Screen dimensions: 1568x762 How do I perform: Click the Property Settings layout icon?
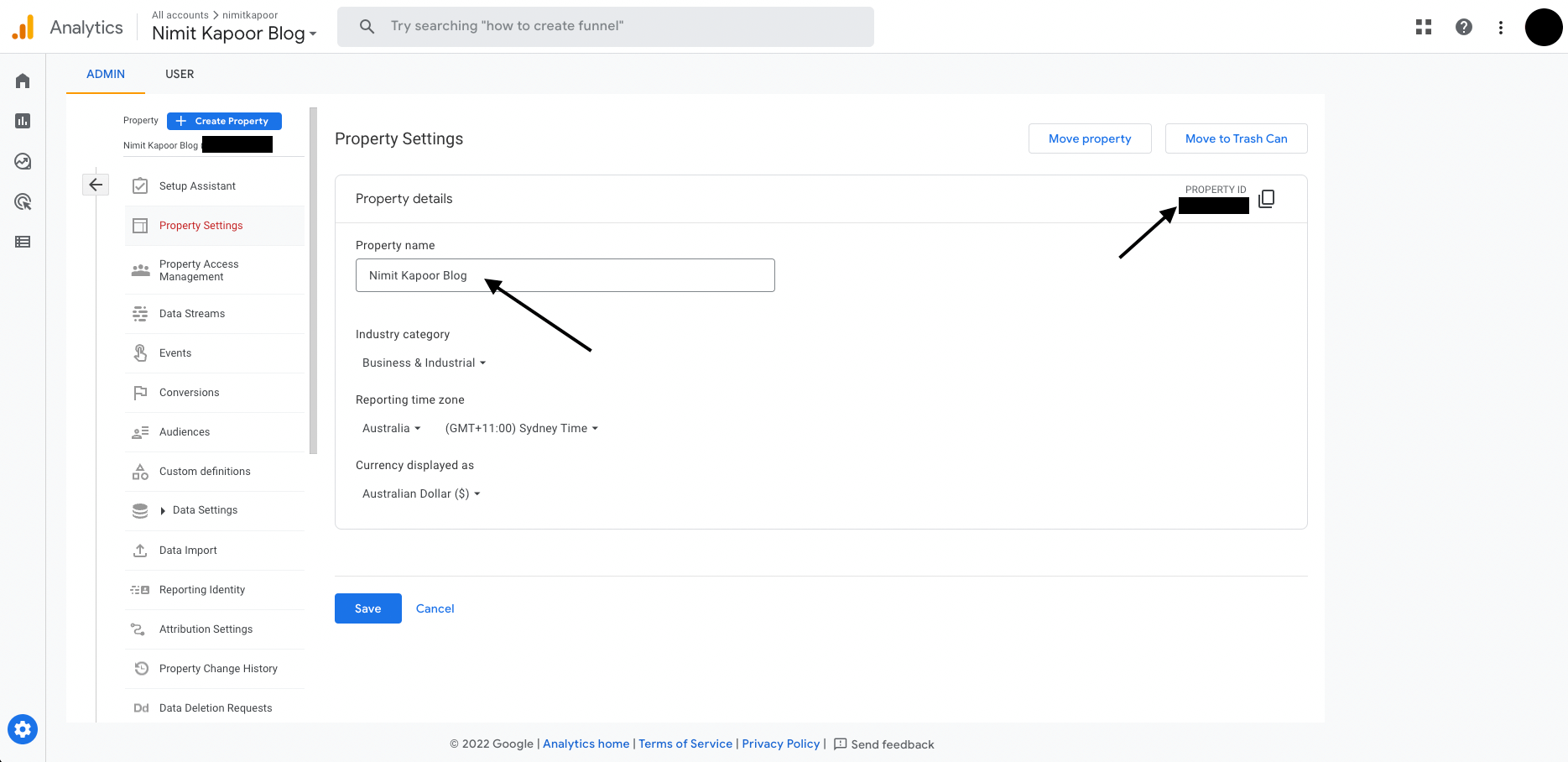coord(140,226)
